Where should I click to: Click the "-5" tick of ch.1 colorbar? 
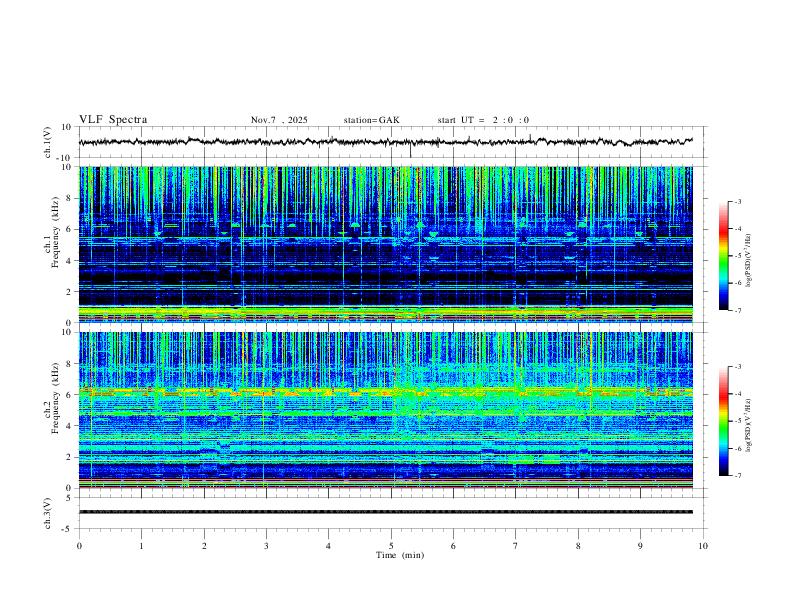coord(737,256)
